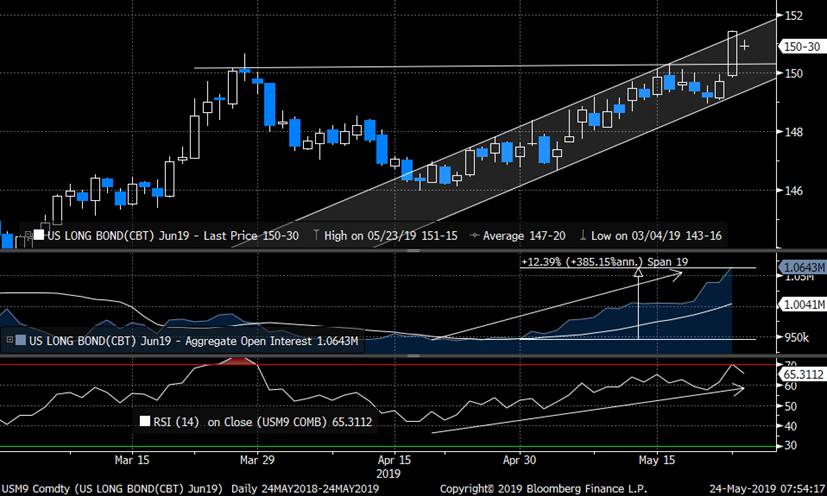Click the white swatch beside Last Price legend
Image resolution: width=827 pixels, height=496 pixels.
[x=39, y=235]
